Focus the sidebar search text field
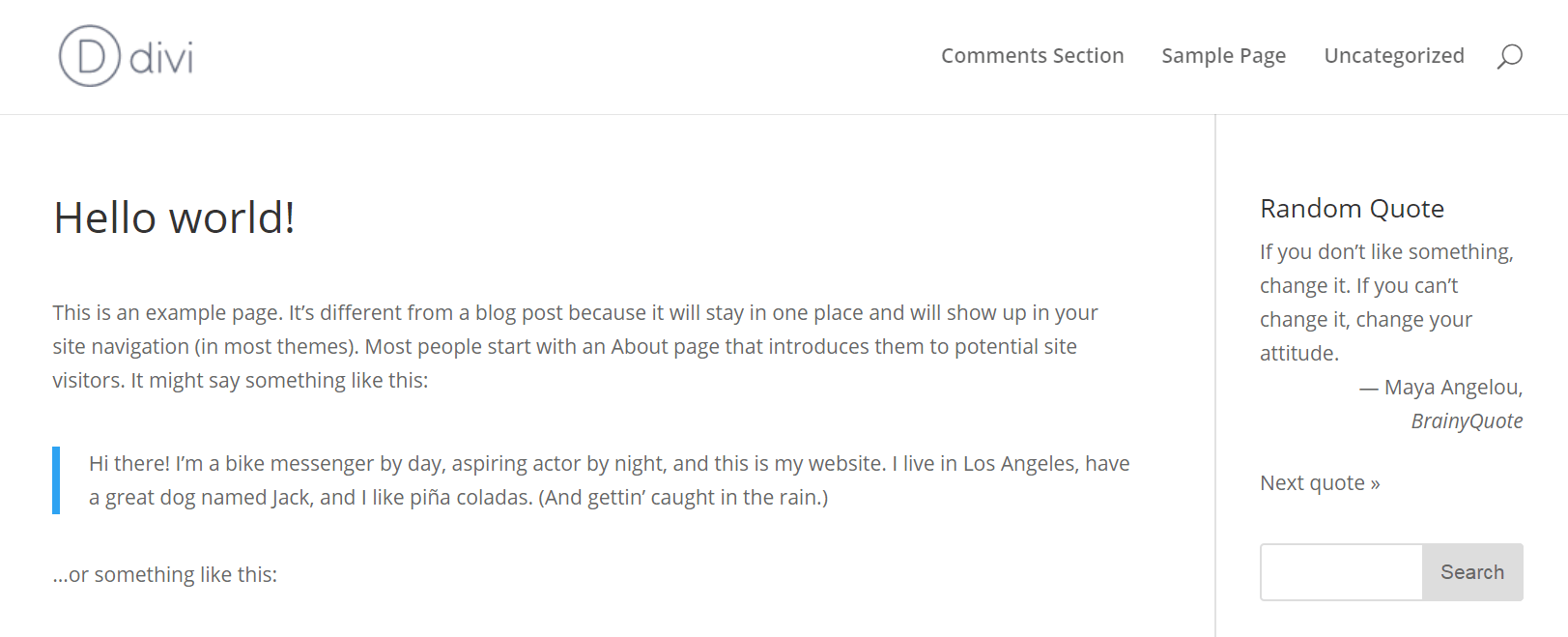The image size is (1568, 637). (1341, 572)
